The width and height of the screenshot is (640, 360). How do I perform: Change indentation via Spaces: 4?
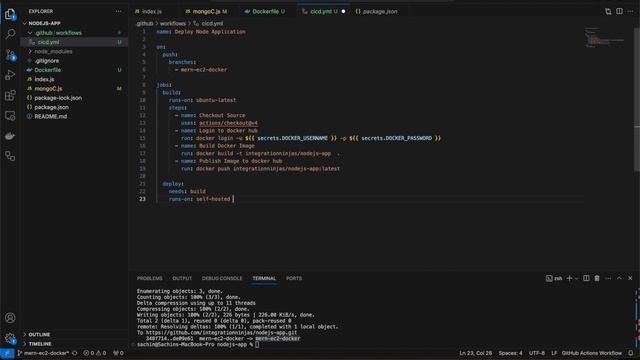click(510, 353)
